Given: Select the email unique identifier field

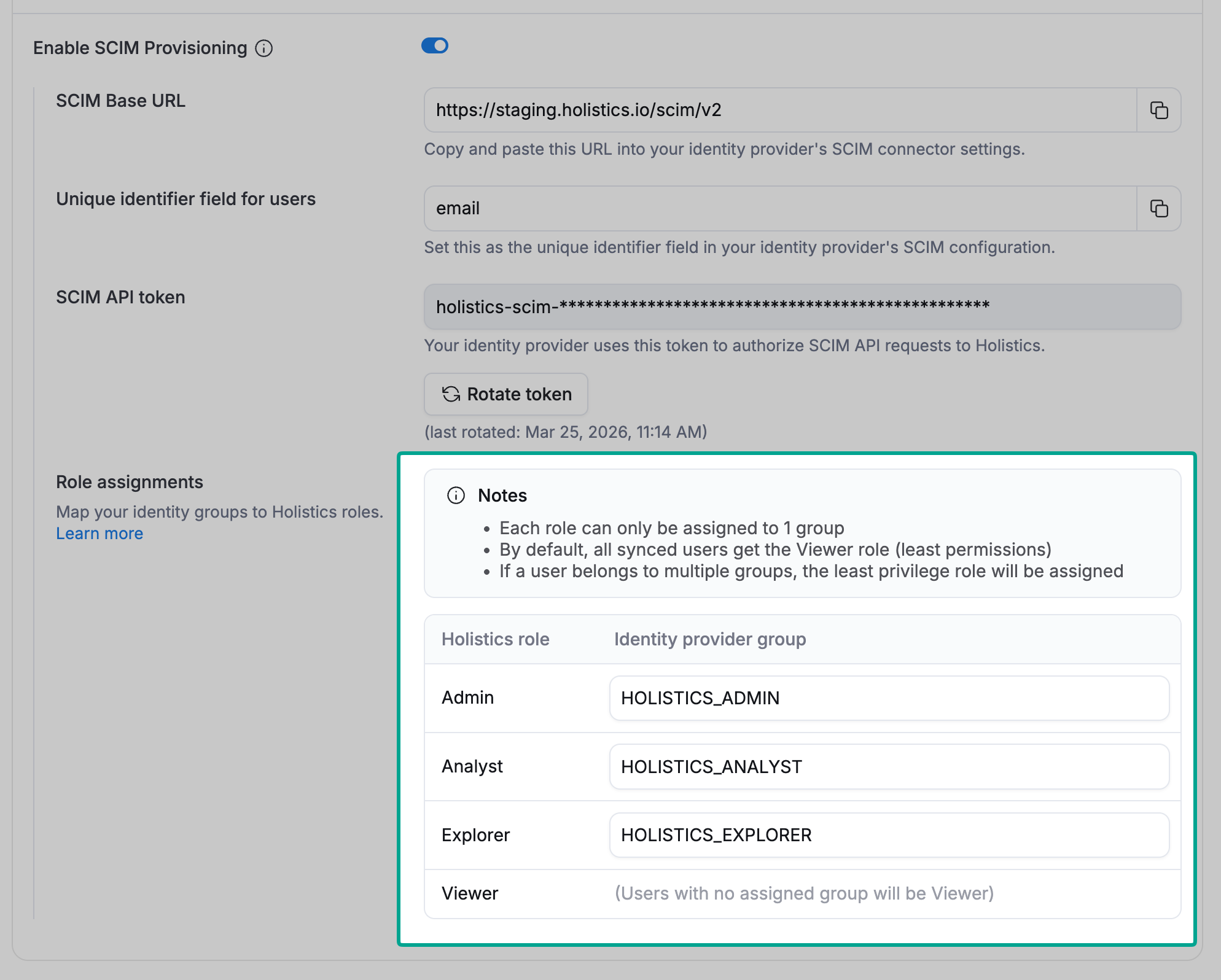Looking at the screenshot, I should pos(780,208).
